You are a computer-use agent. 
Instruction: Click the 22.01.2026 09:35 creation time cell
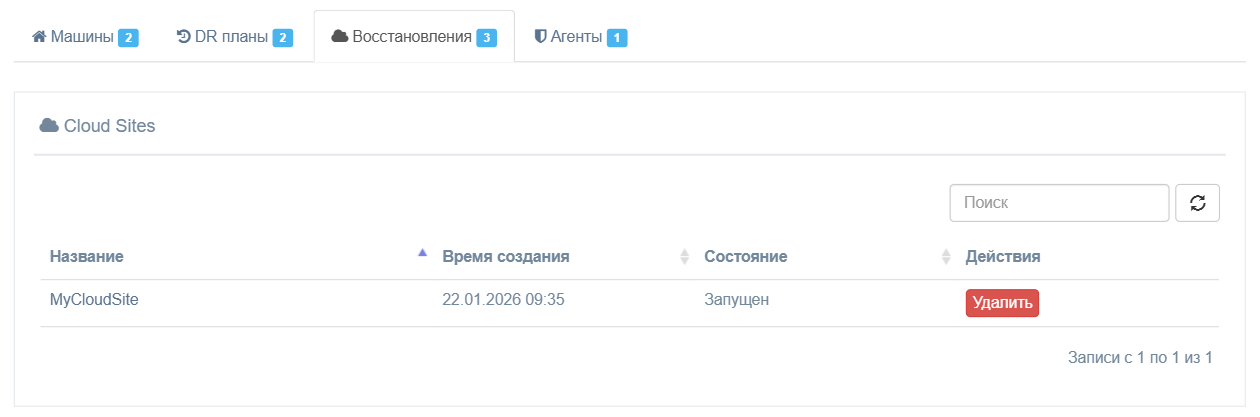click(x=504, y=298)
